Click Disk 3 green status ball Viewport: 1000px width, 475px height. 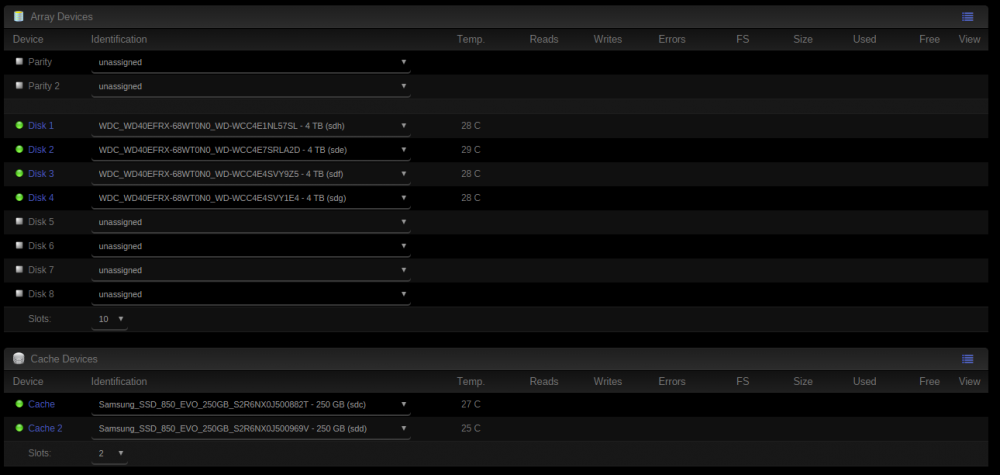tap(19, 173)
